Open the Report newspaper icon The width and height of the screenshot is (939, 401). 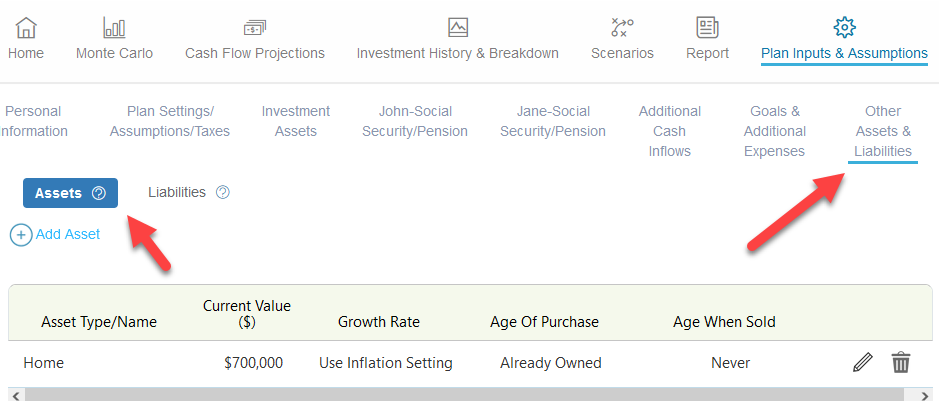707,28
